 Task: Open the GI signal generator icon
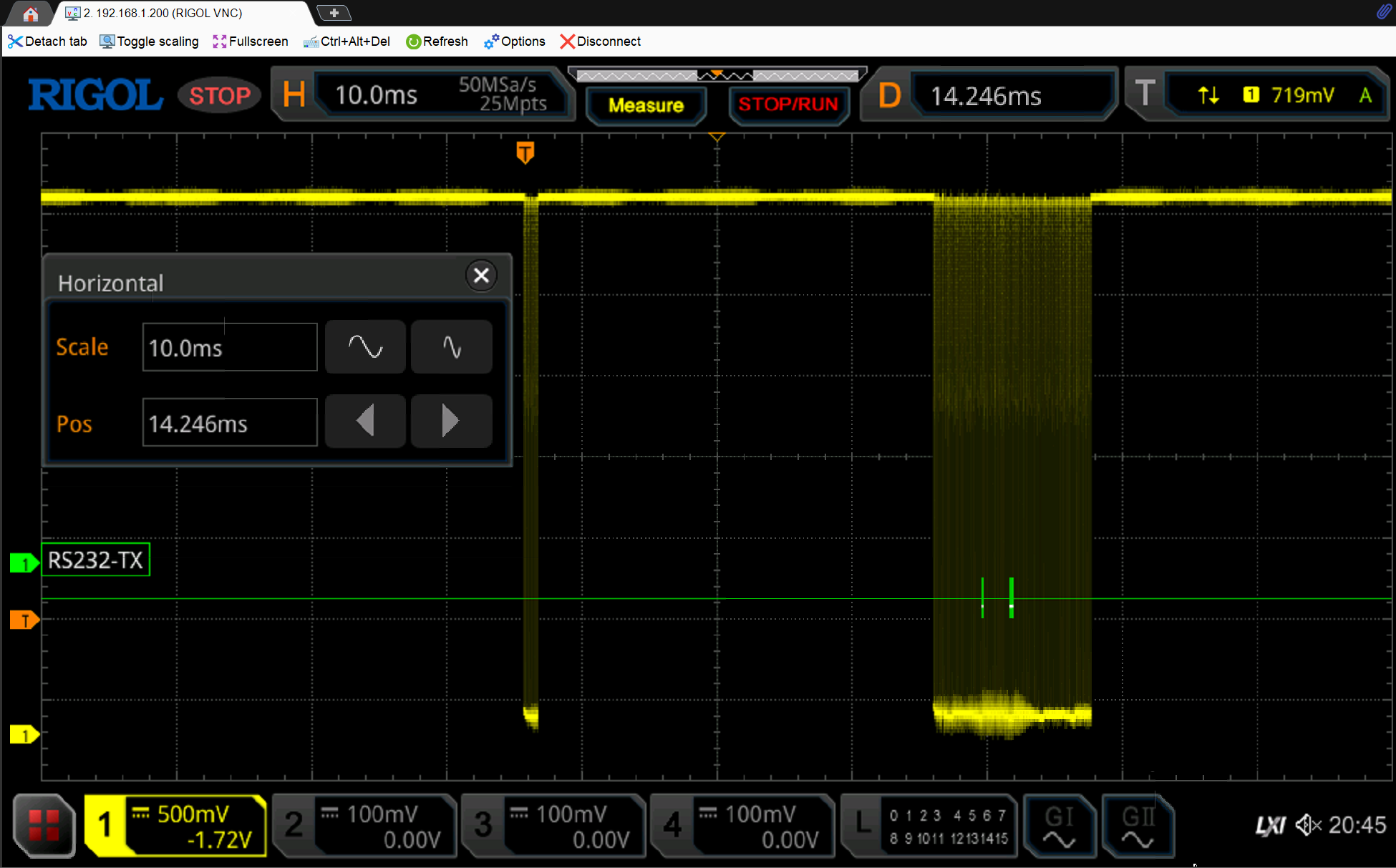point(1059,825)
